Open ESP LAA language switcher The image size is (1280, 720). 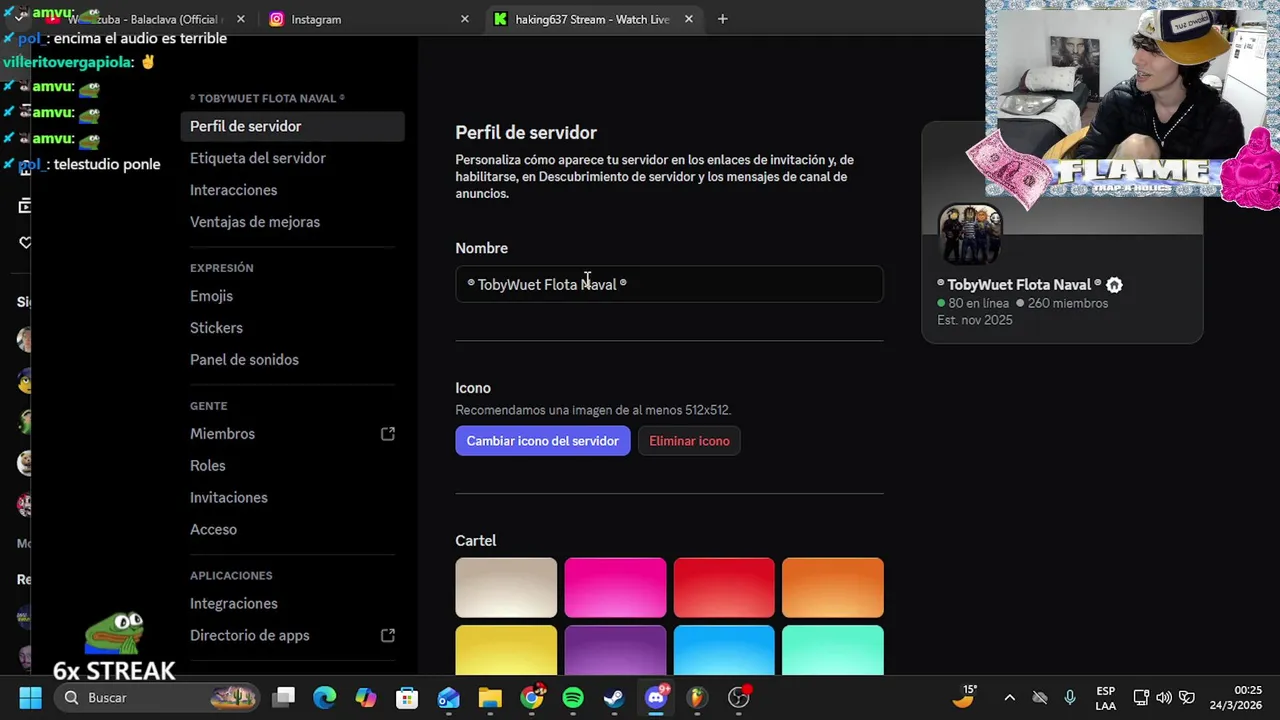(x=1105, y=698)
